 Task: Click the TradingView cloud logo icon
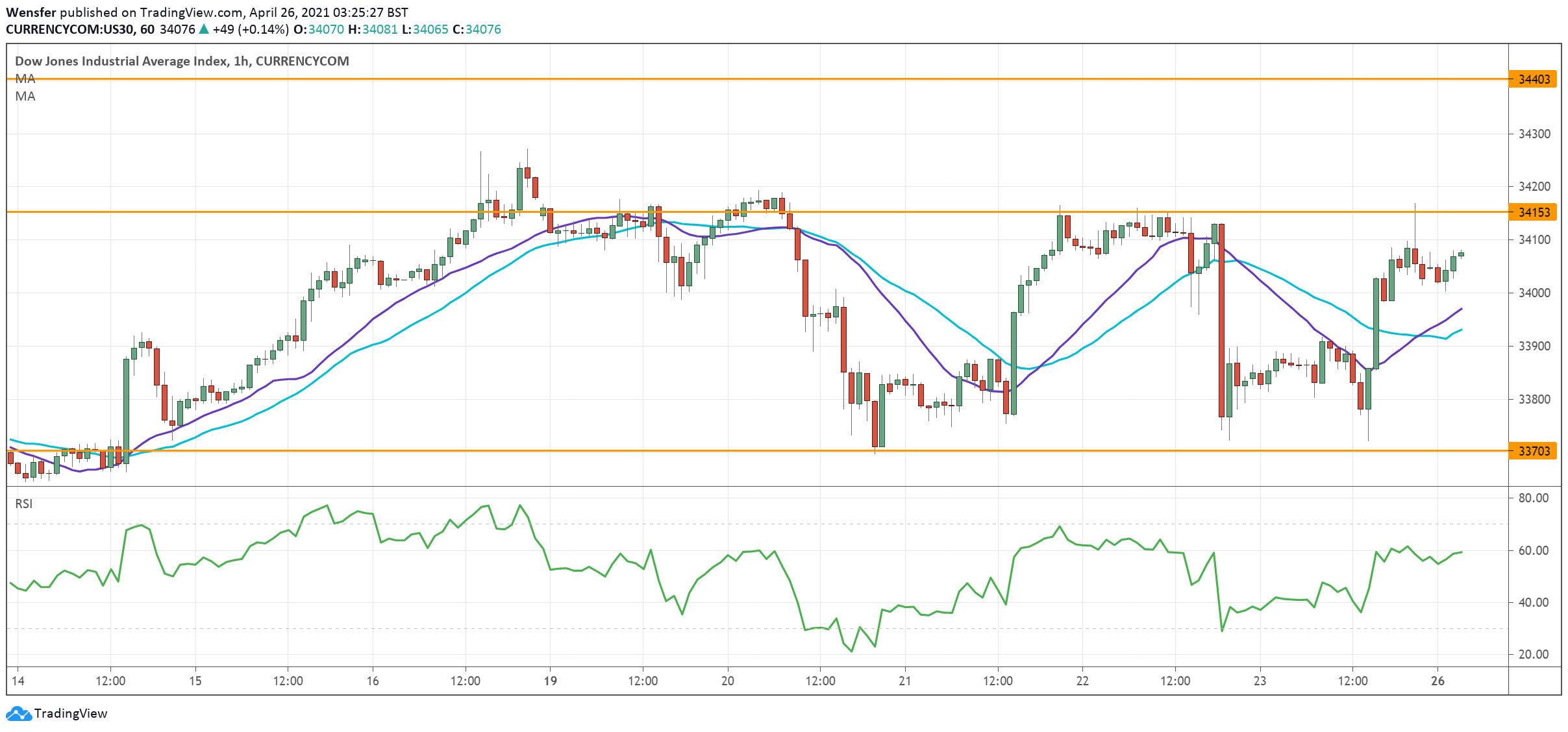[x=18, y=713]
